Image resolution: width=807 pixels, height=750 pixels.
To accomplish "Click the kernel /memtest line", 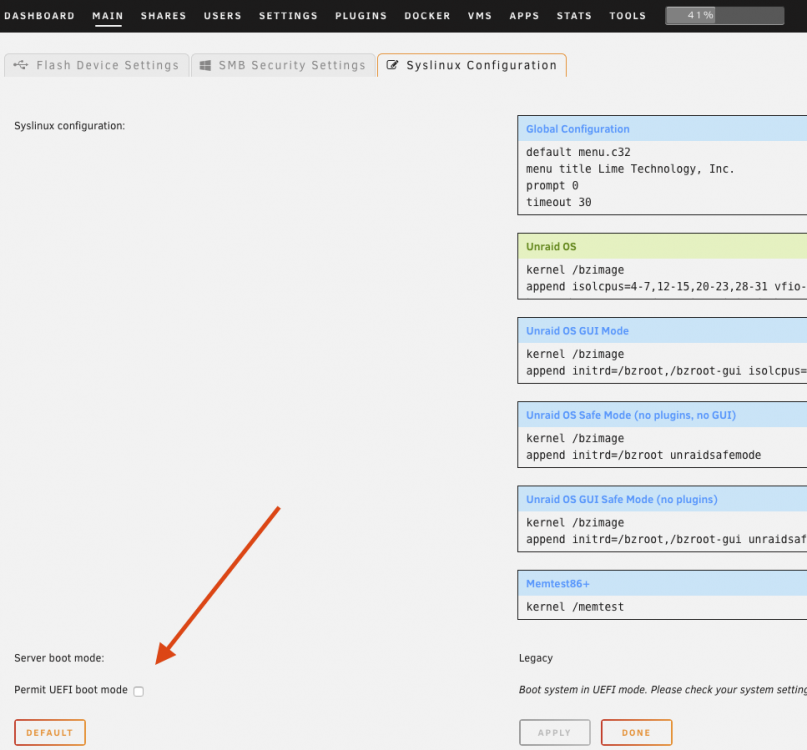I will pos(574,607).
